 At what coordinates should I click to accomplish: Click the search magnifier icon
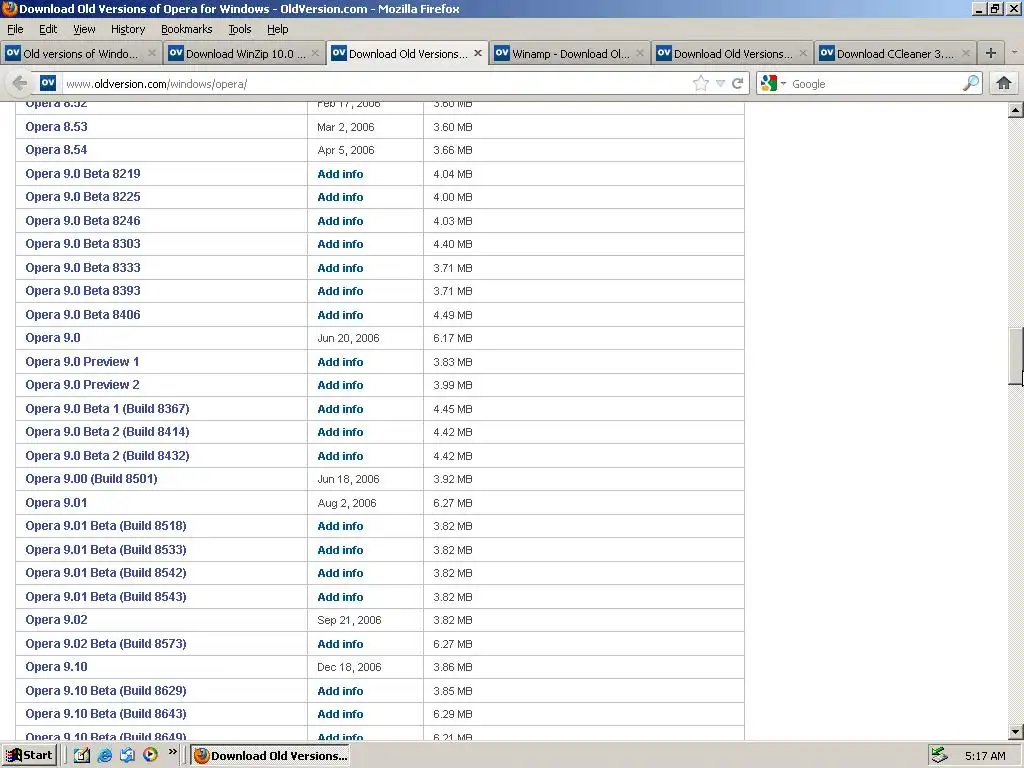click(971, 83)
